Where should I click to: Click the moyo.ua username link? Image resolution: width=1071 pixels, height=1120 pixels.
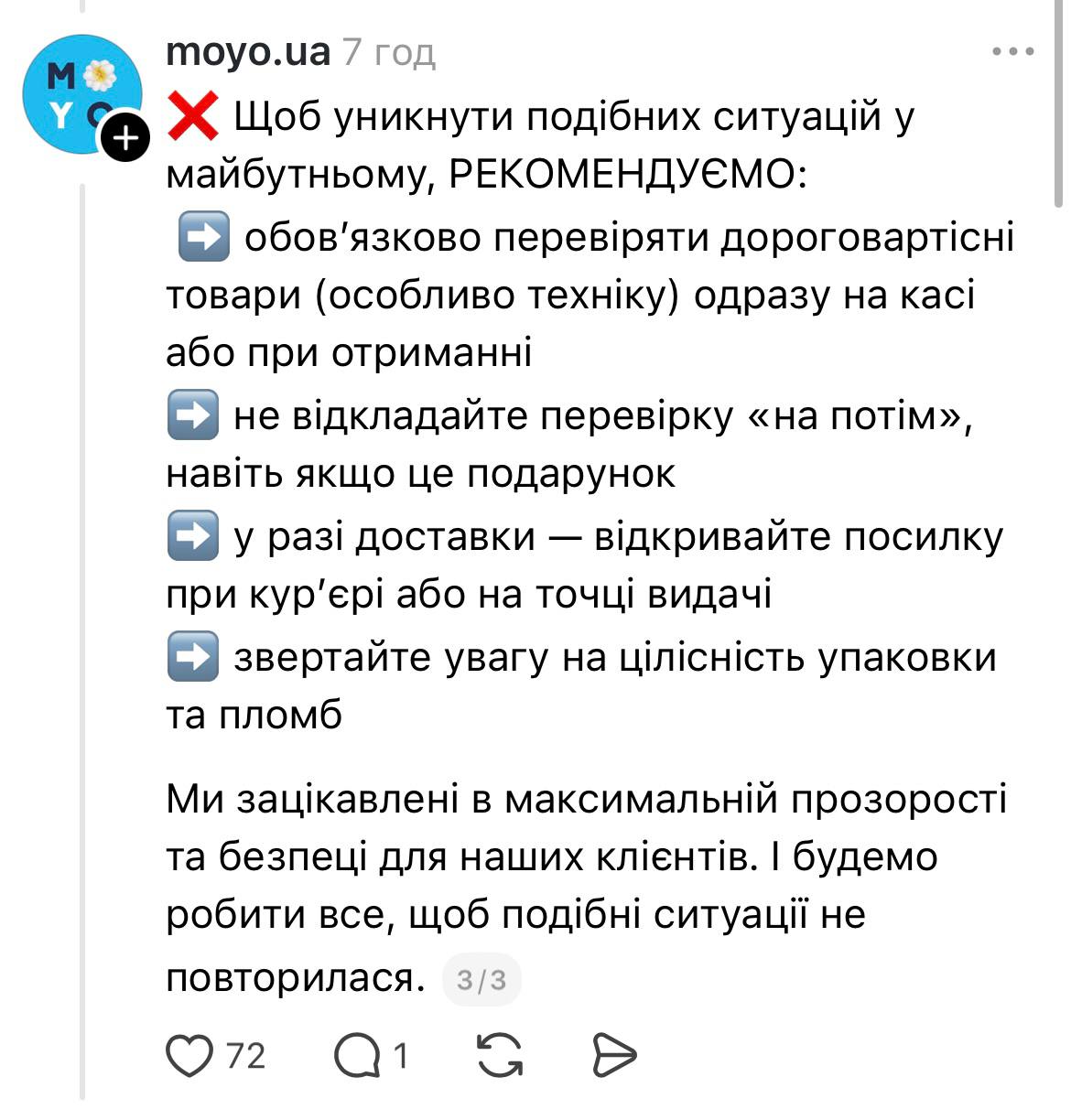(x=247, y=52)
